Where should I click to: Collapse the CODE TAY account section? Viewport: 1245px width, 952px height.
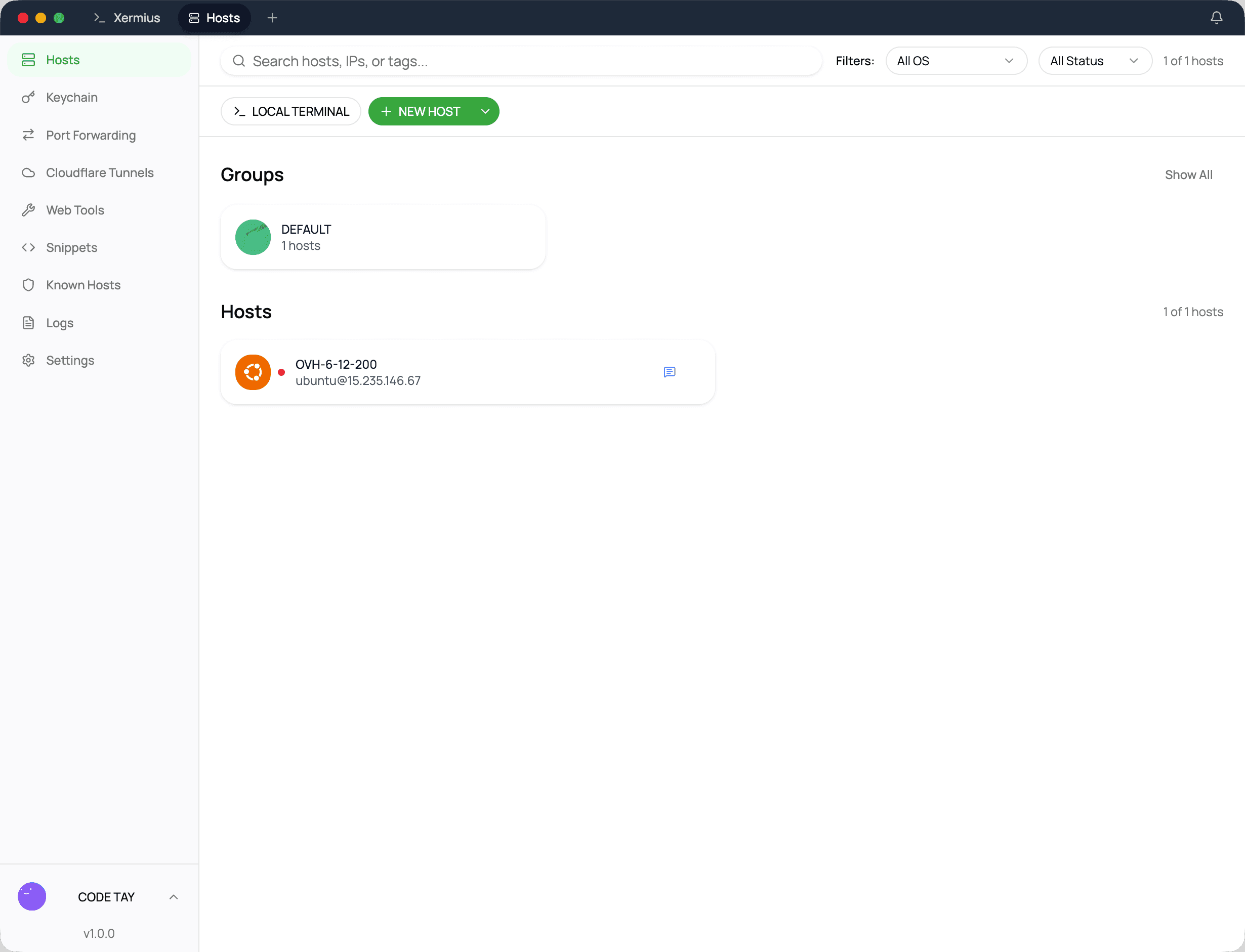(x=174, y=896)
